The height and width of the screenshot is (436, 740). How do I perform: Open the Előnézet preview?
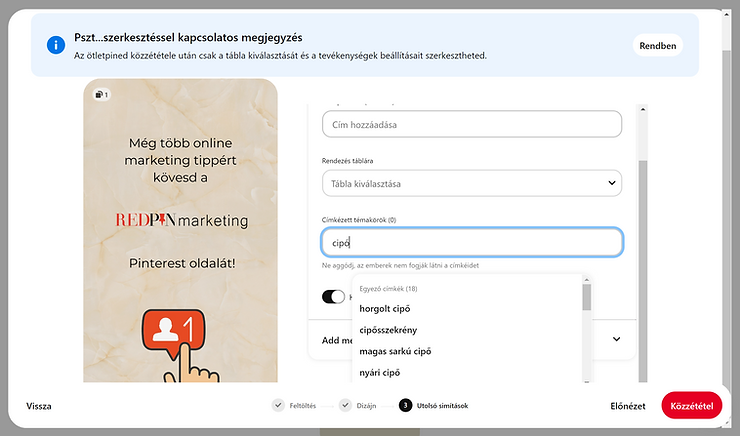tap(628, 406)
